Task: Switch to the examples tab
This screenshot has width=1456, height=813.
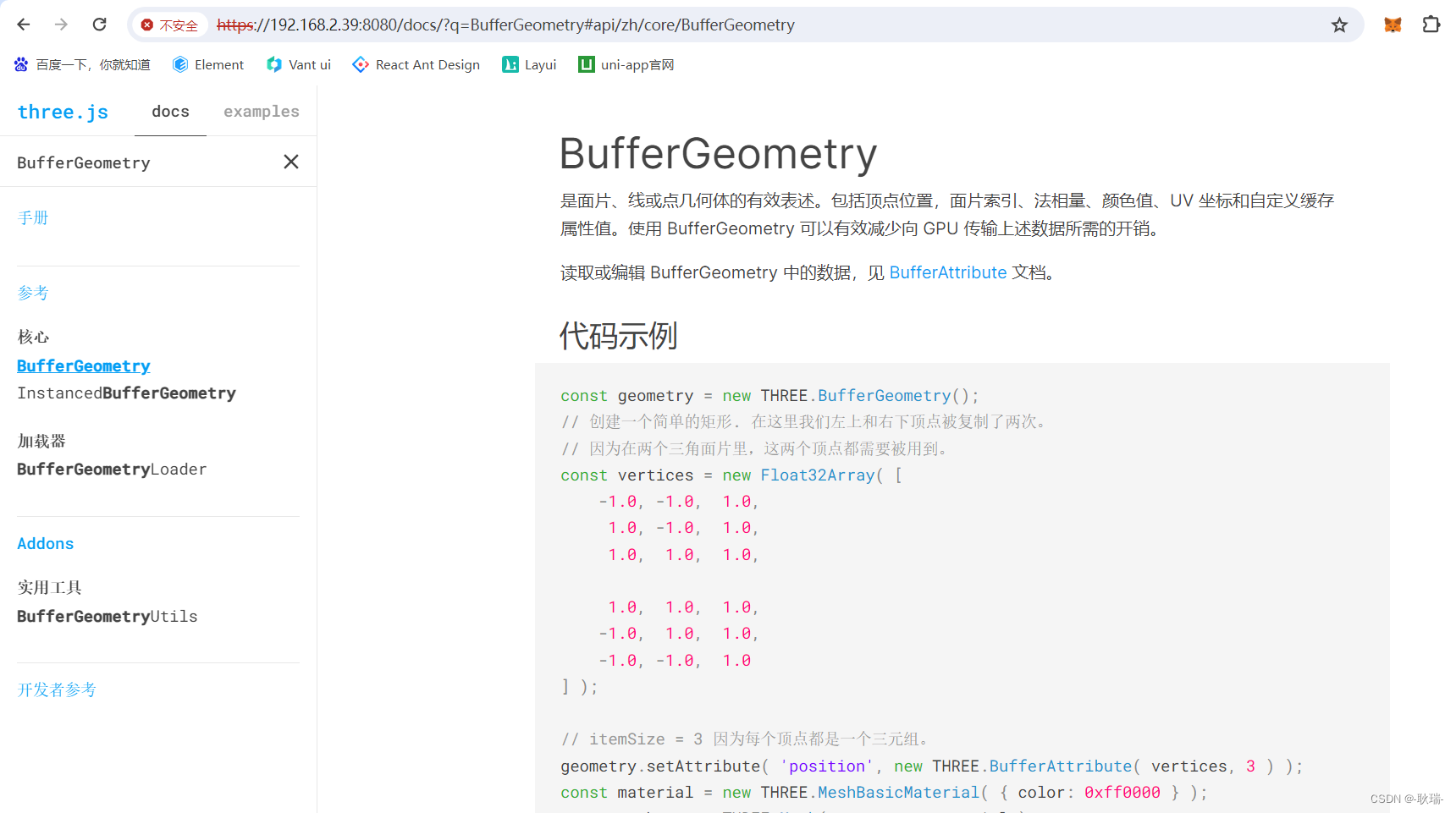Action: [x=261, y=111]
